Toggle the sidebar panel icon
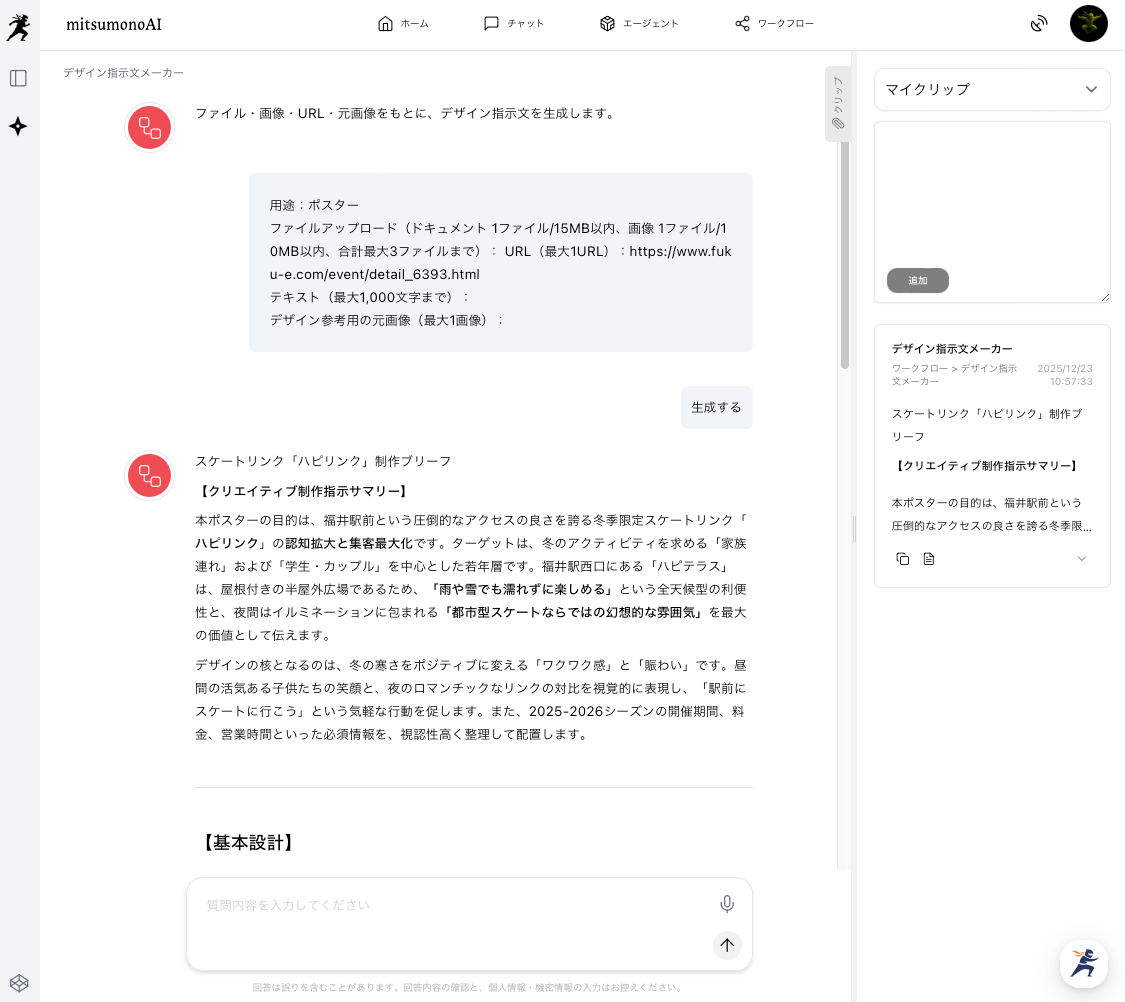 [18, 78]
